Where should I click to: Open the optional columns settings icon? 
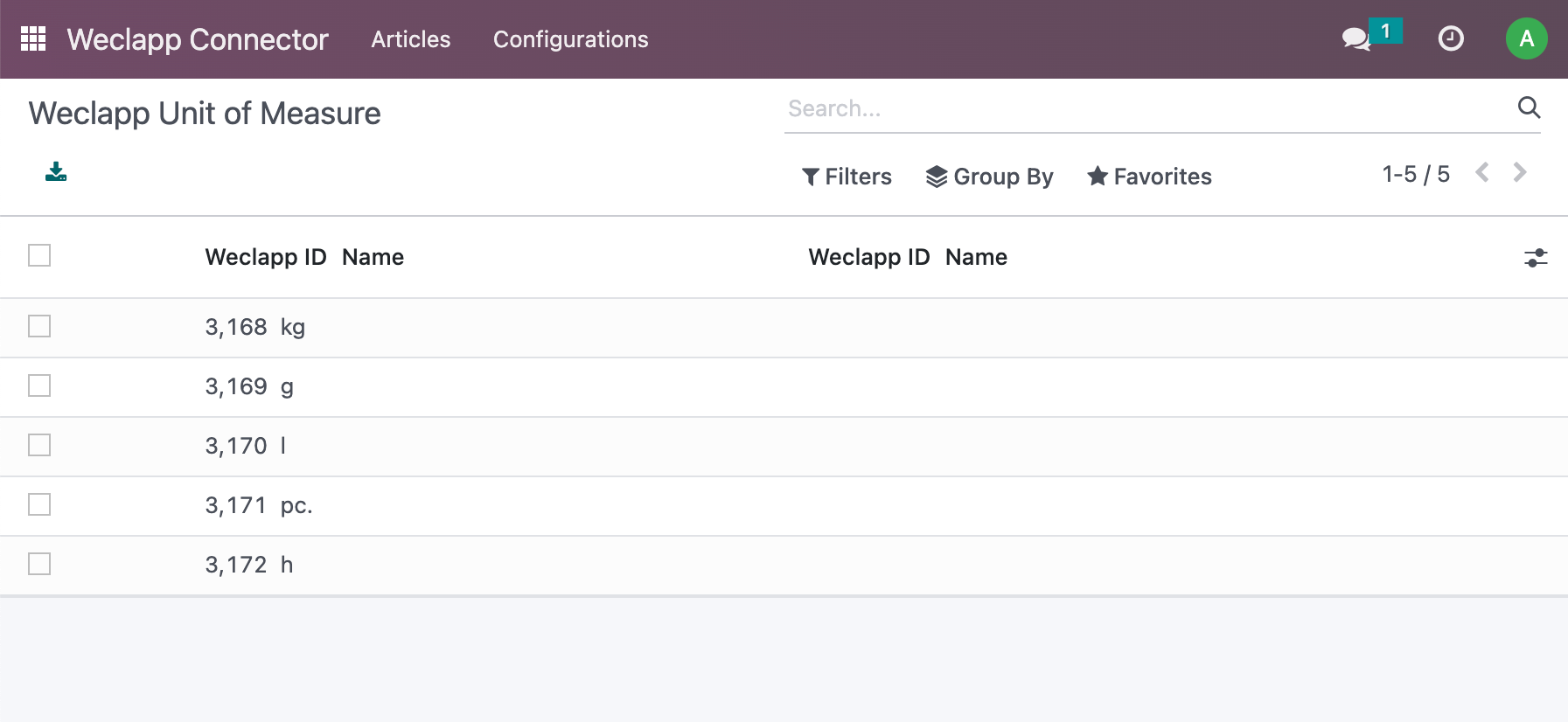pyautogui.click(x=1536, y=258)
